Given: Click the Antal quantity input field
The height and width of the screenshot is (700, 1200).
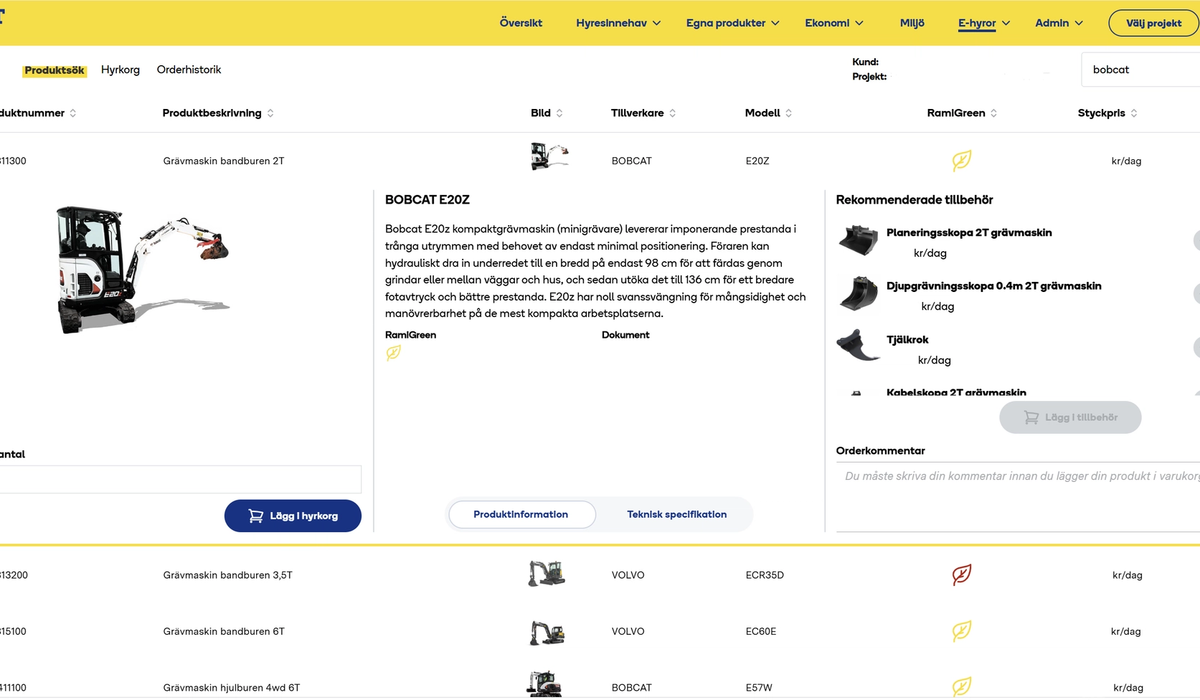Looking at the screenshot, I should (180, 479).
